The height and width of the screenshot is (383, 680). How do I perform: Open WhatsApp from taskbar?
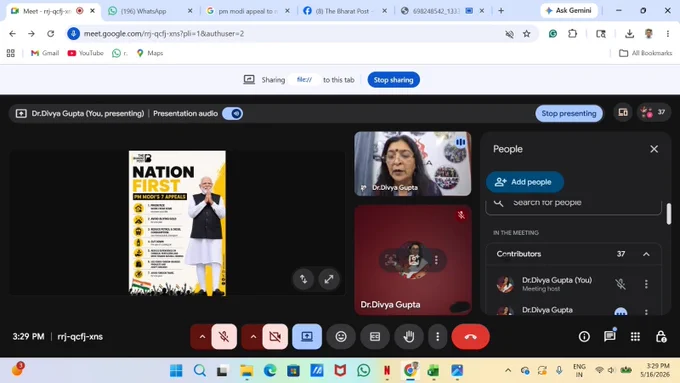(363, 371)
